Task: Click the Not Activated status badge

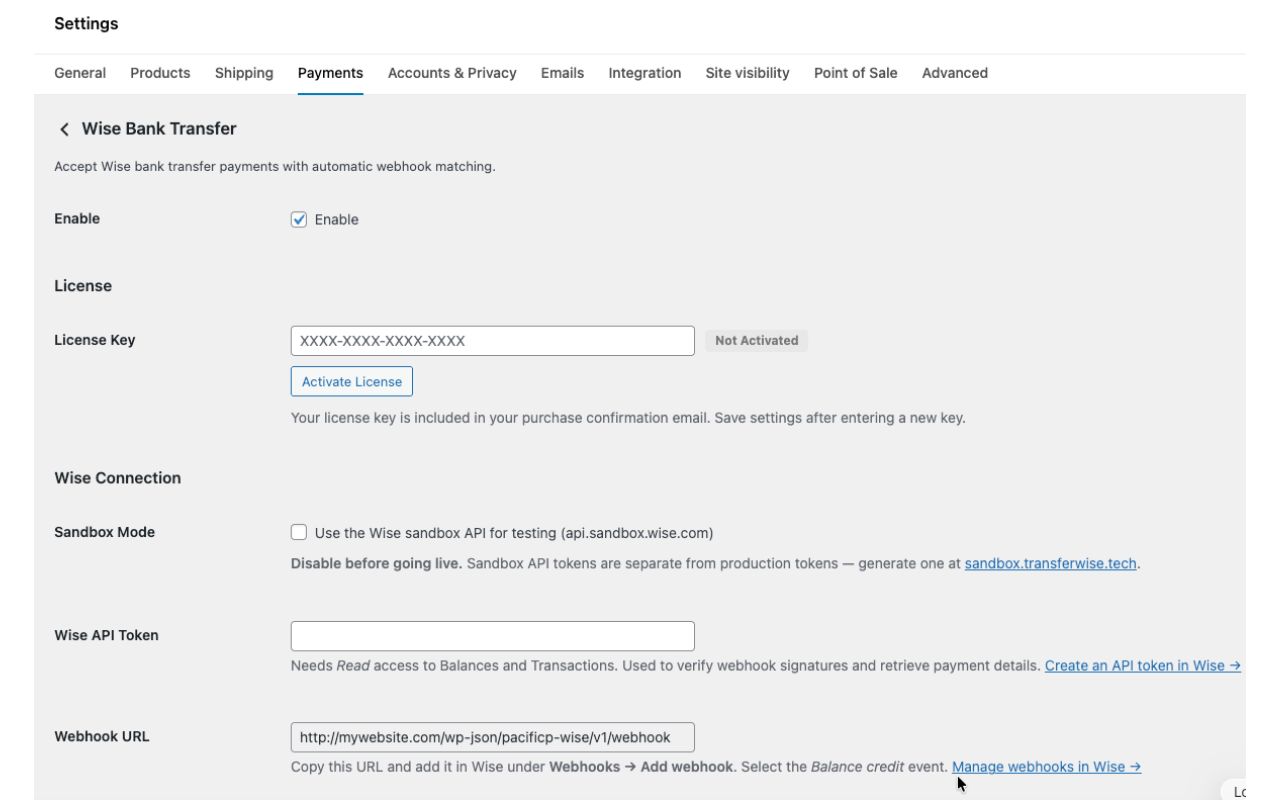Action: pyautogui.click(x=756, y=341)
